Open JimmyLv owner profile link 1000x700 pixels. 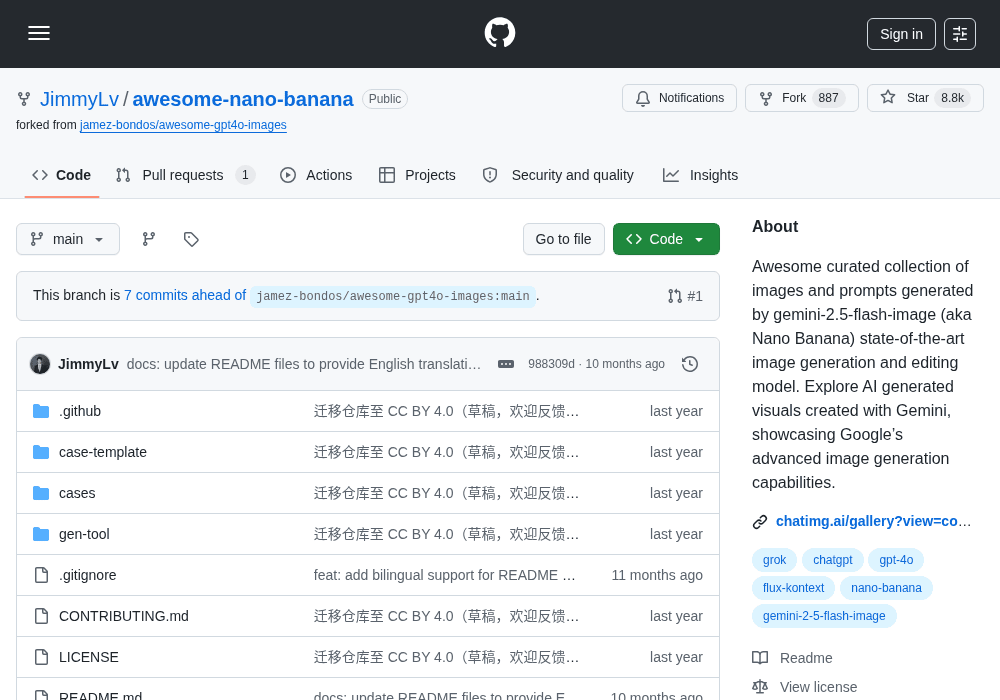click(x=79, y=99)
